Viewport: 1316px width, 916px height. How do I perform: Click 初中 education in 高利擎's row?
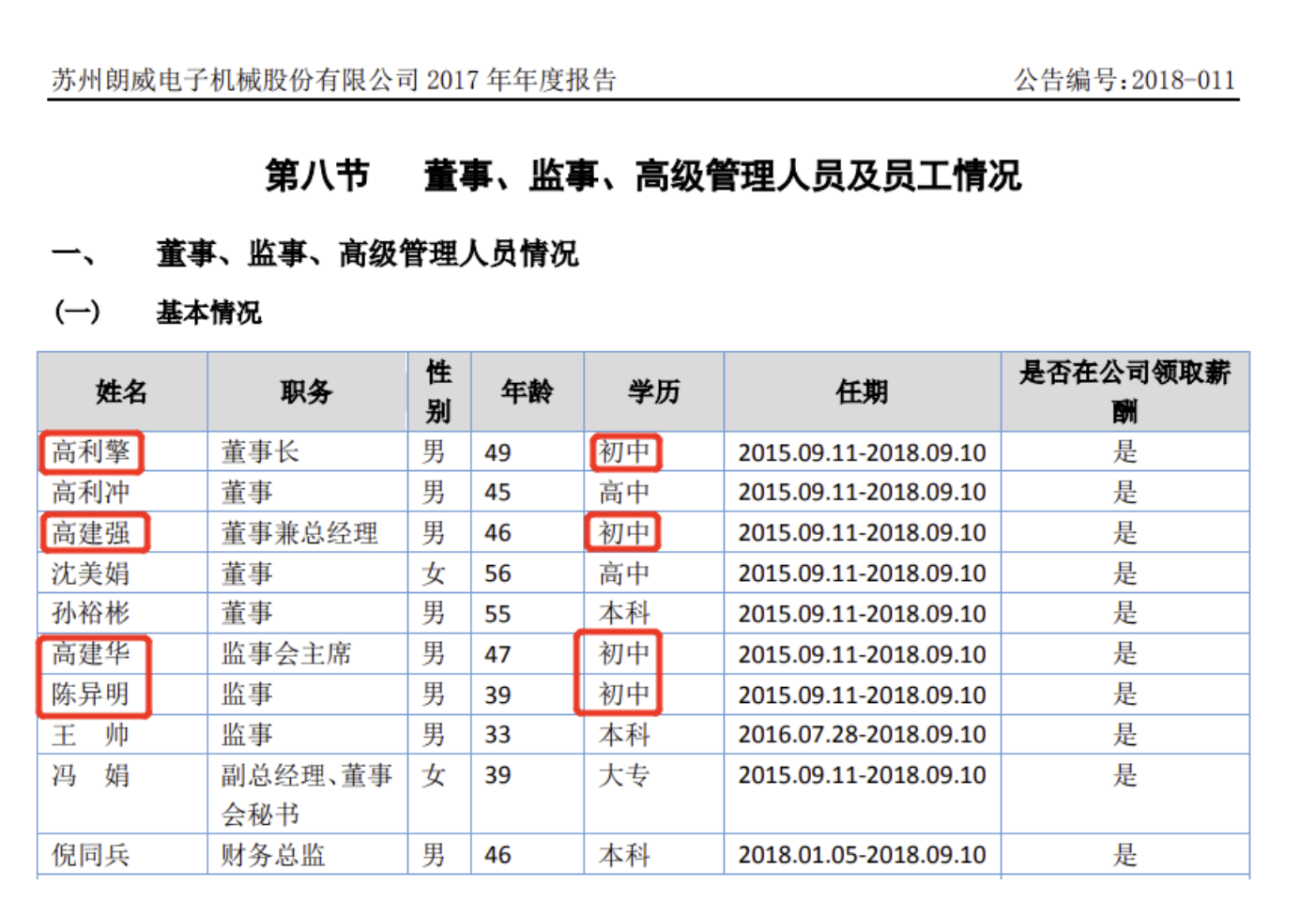pyautogui.click(x=624, y=452)
